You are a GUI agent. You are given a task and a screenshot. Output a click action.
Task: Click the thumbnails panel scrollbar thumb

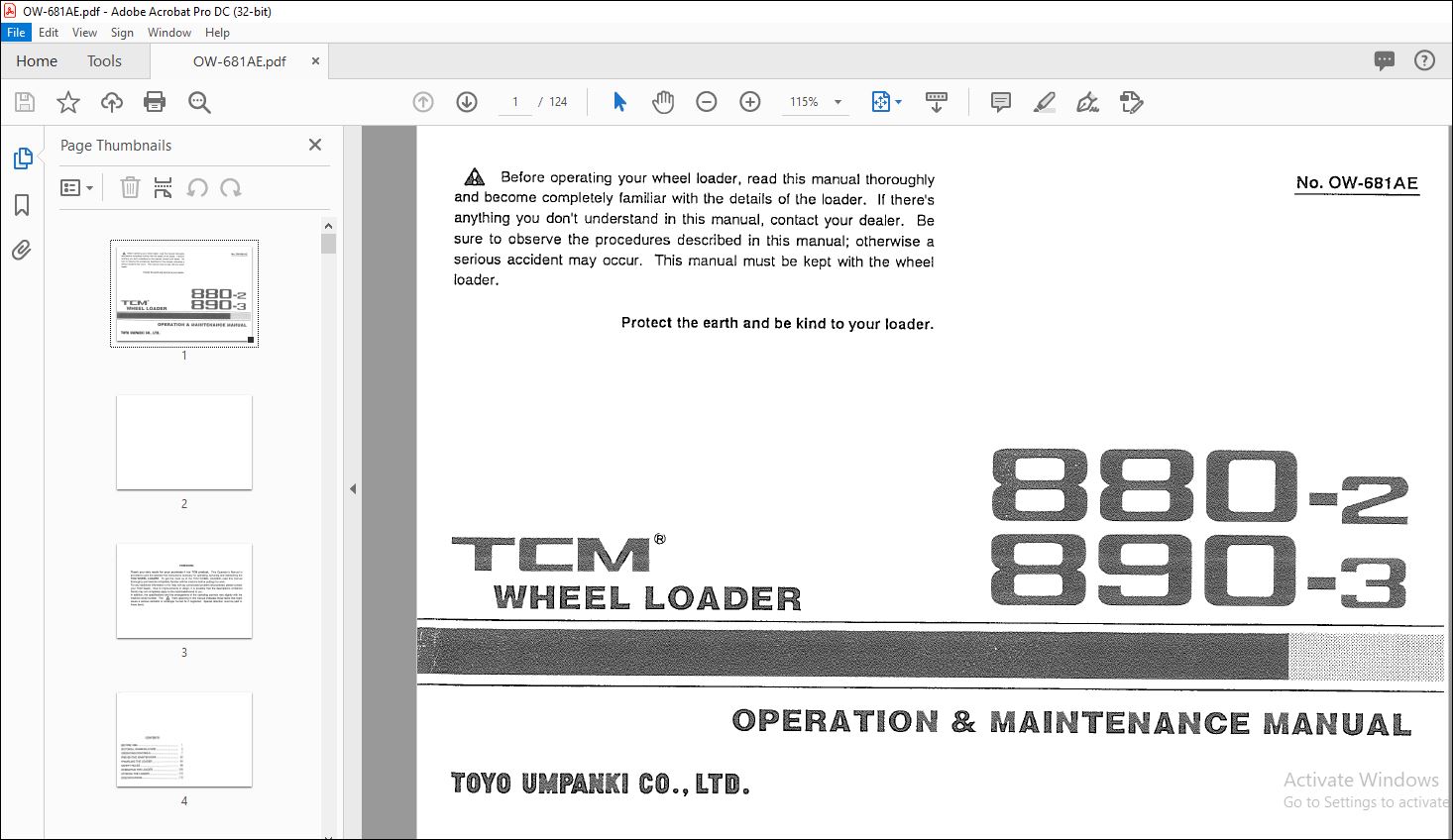click(x=329, y=244)
